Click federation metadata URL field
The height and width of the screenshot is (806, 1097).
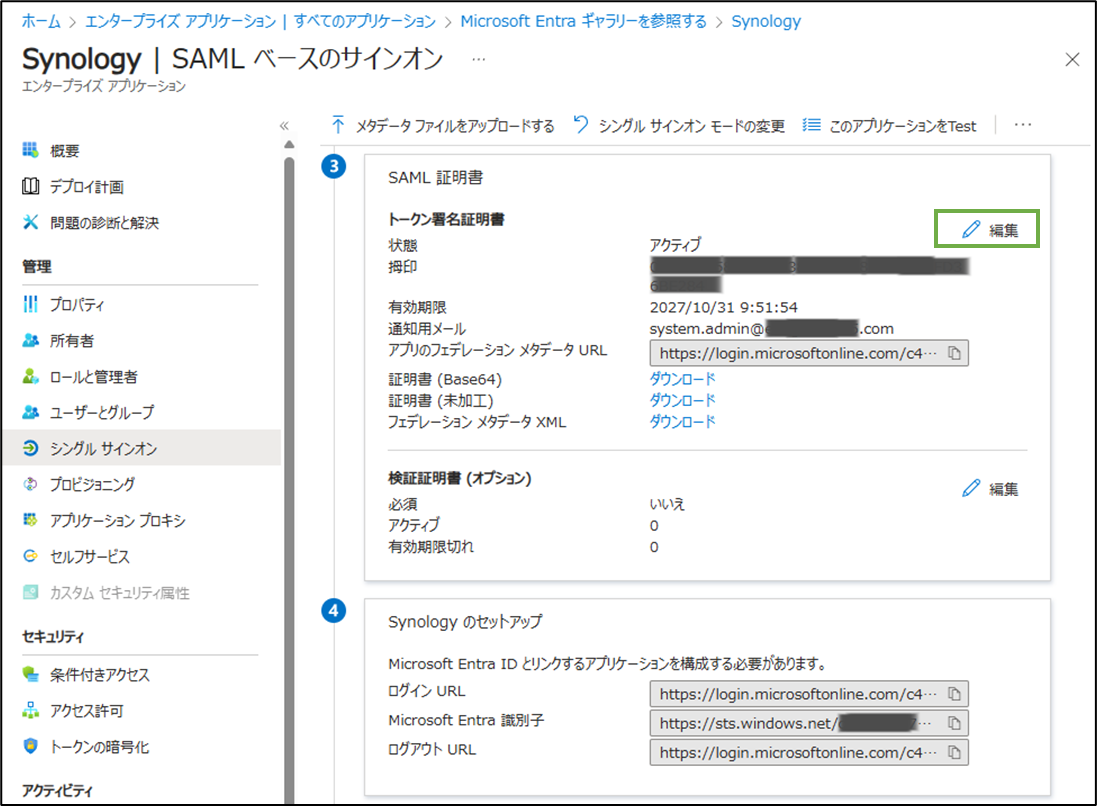809,353
